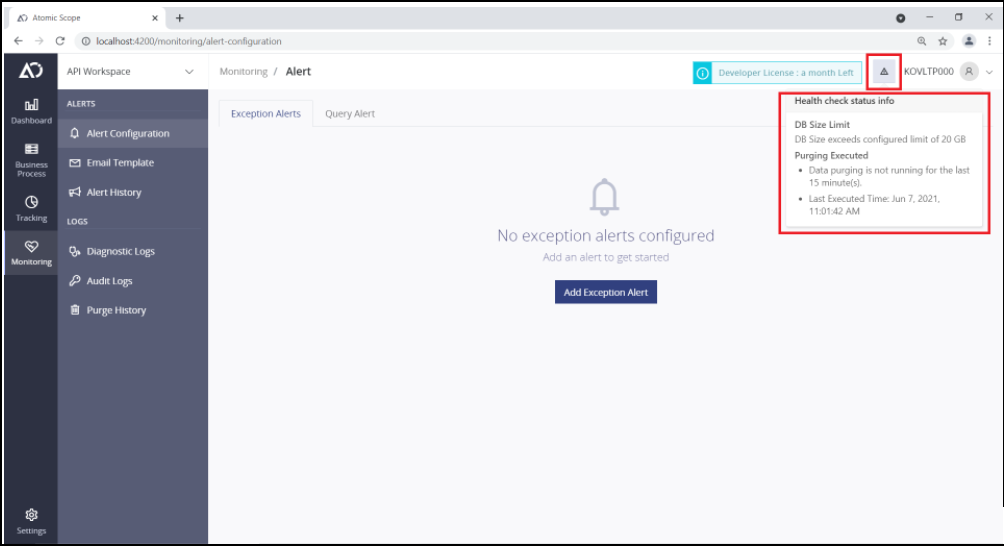Click the Add Exception Alert button

tap(605, 292)
